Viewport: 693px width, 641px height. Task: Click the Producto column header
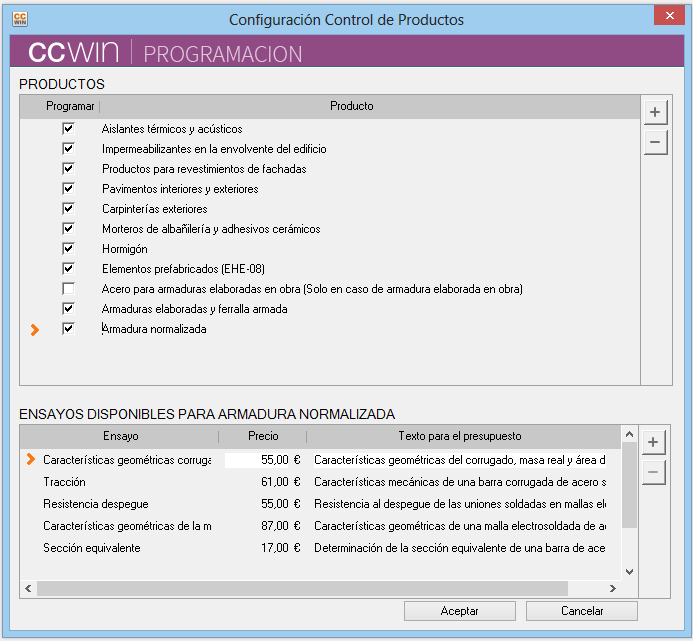(x=351, y=106)
